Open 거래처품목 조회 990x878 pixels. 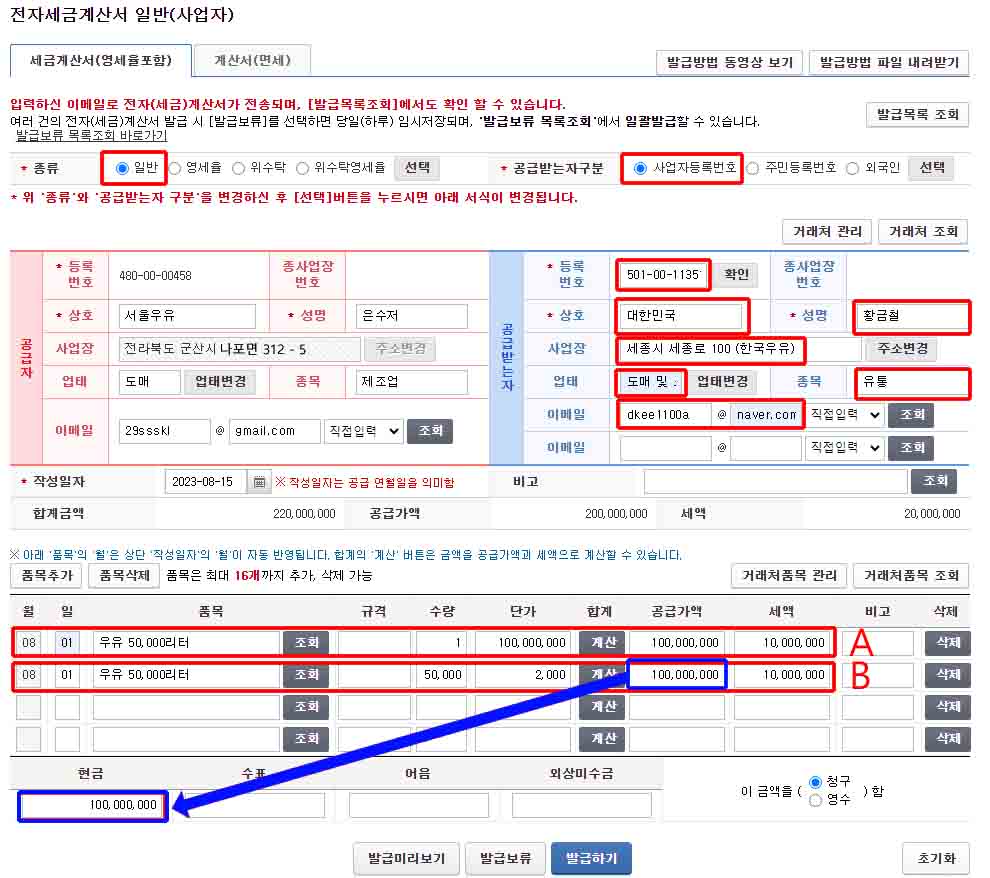point(911,576)
